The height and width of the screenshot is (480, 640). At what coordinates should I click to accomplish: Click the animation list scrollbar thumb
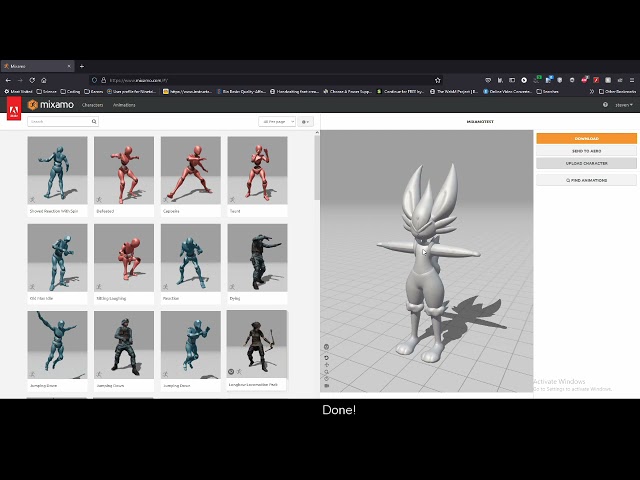click(317, 167)
